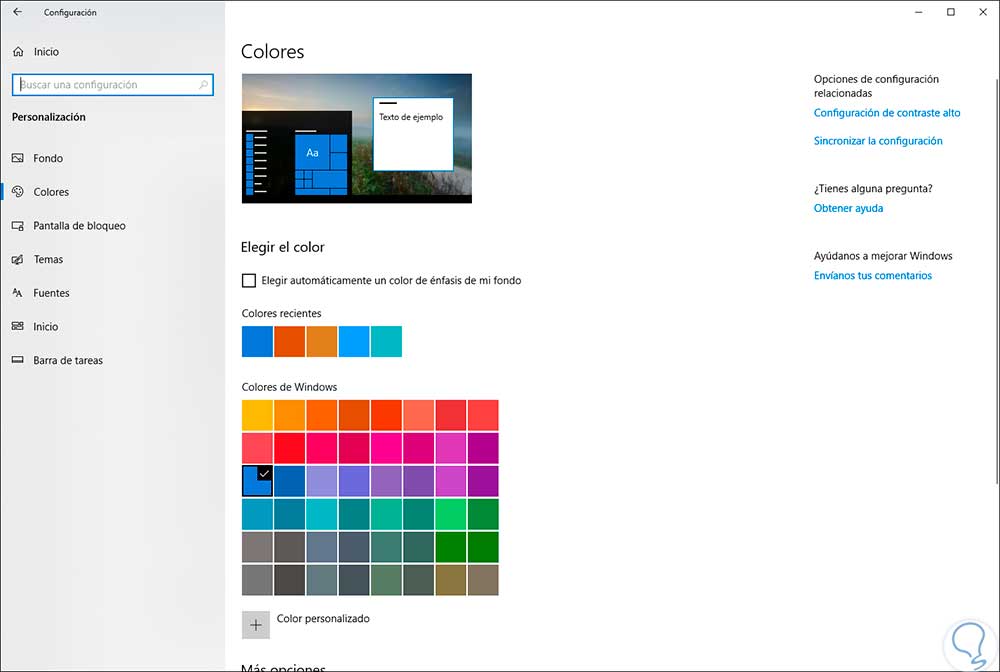Screen dimensions: 1000x672
Task: Click the back arrow in the title bar
Action: pos(17,11)
